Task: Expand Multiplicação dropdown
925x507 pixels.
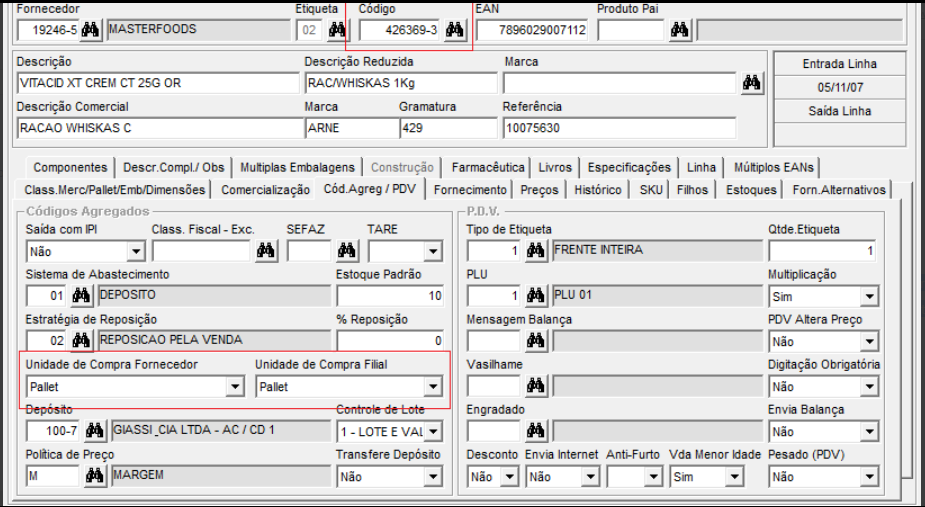Action: pyautogui.click(x=870, y=297)
